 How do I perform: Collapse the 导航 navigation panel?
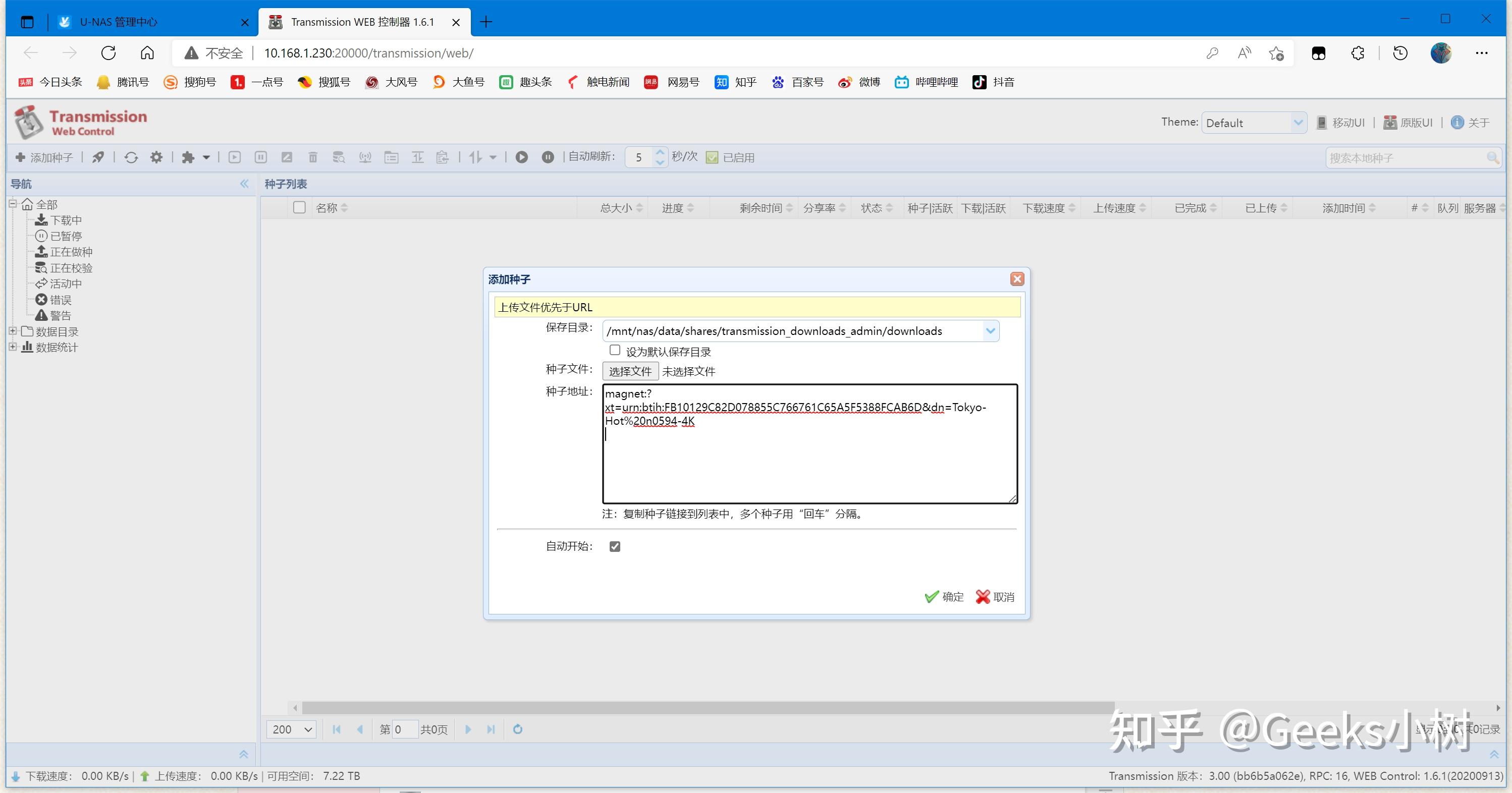pyautogui.click(x=244, y=184)
